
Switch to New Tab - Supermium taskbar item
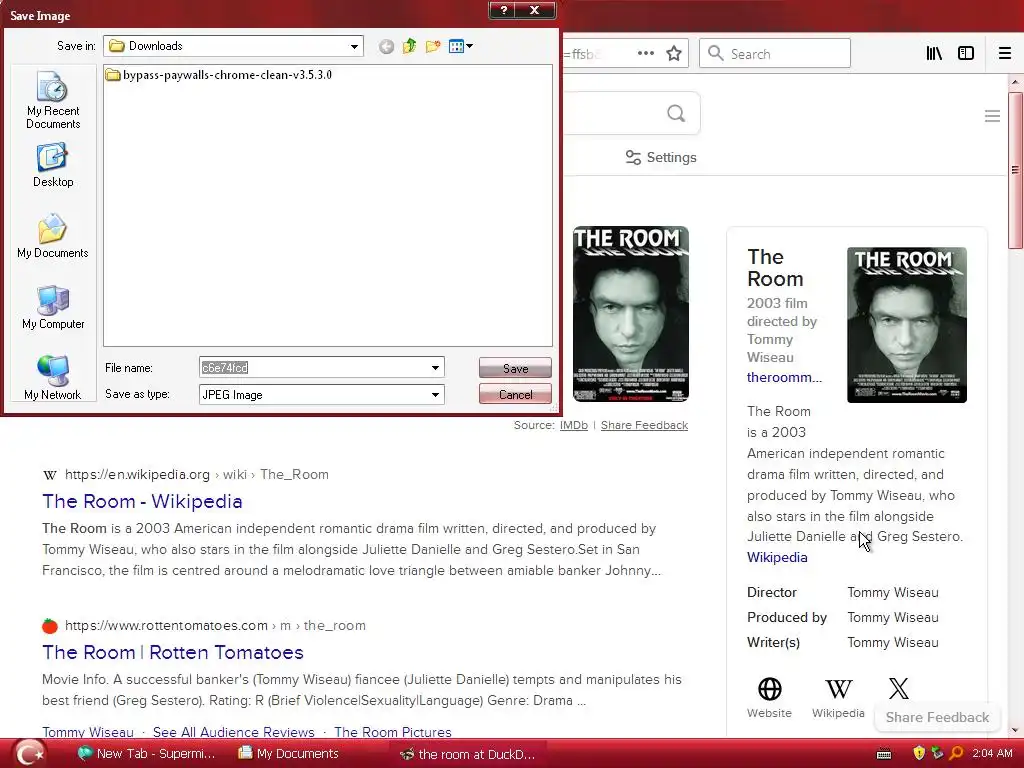coord(146,754)
